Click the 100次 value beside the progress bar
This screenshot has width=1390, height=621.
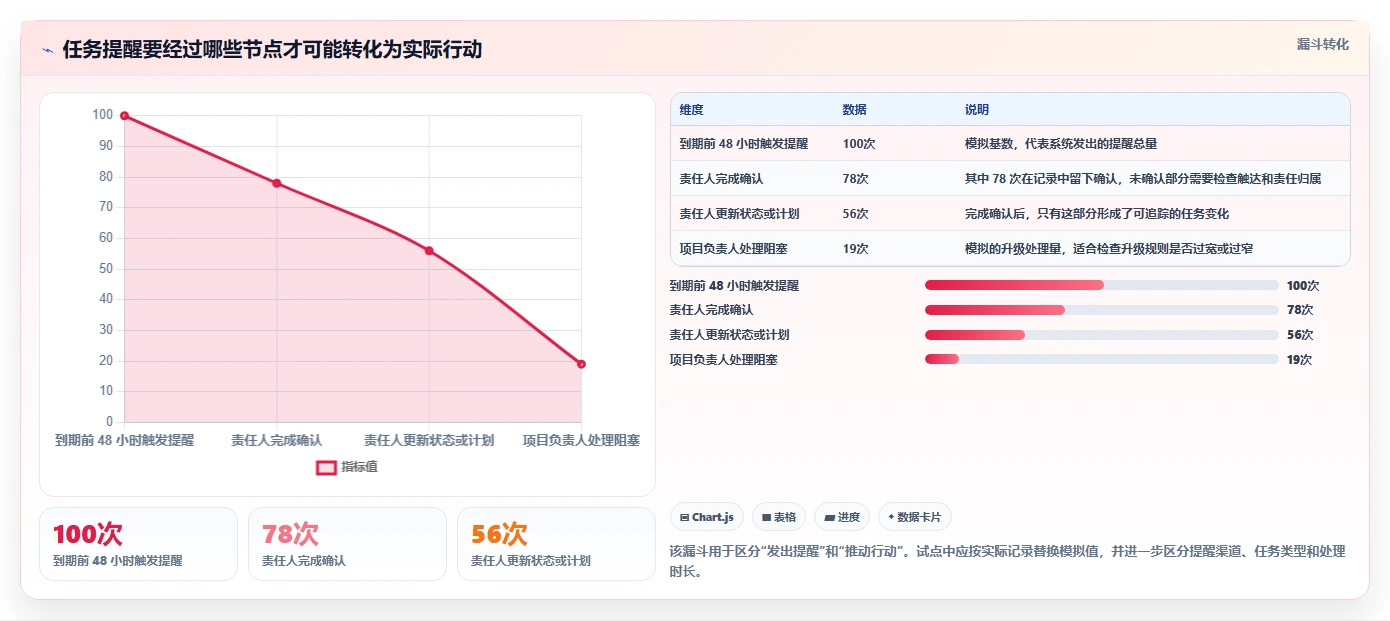tap(1303, 286)
